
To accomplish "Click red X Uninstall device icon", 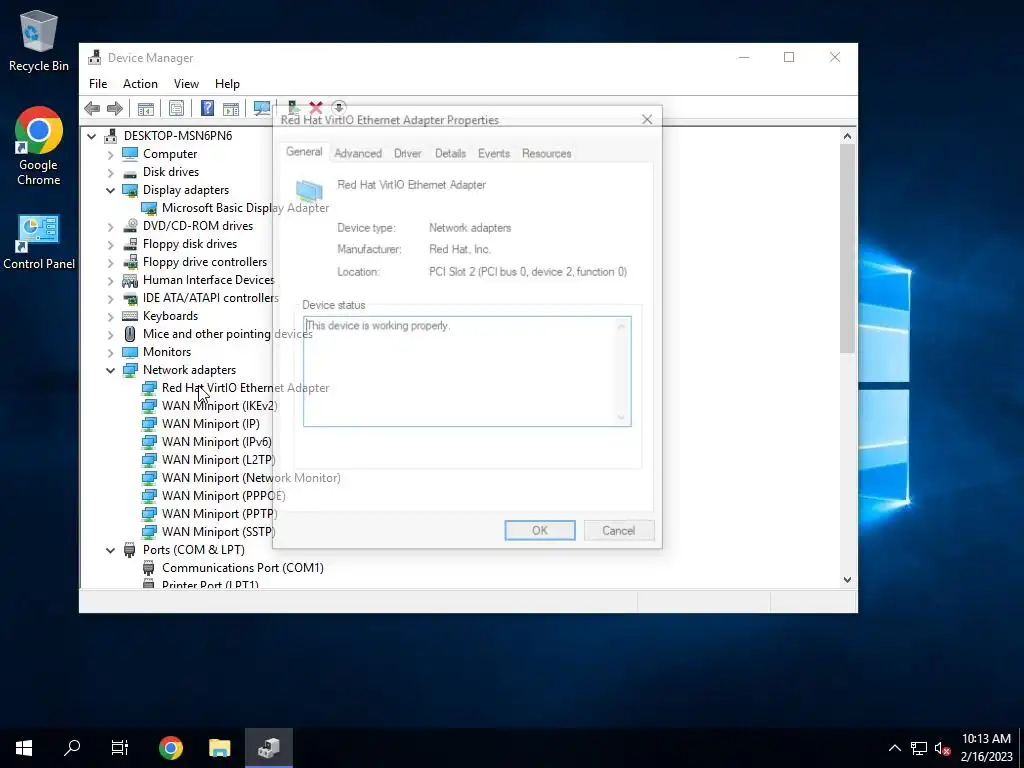I will [x=316, y=108].
